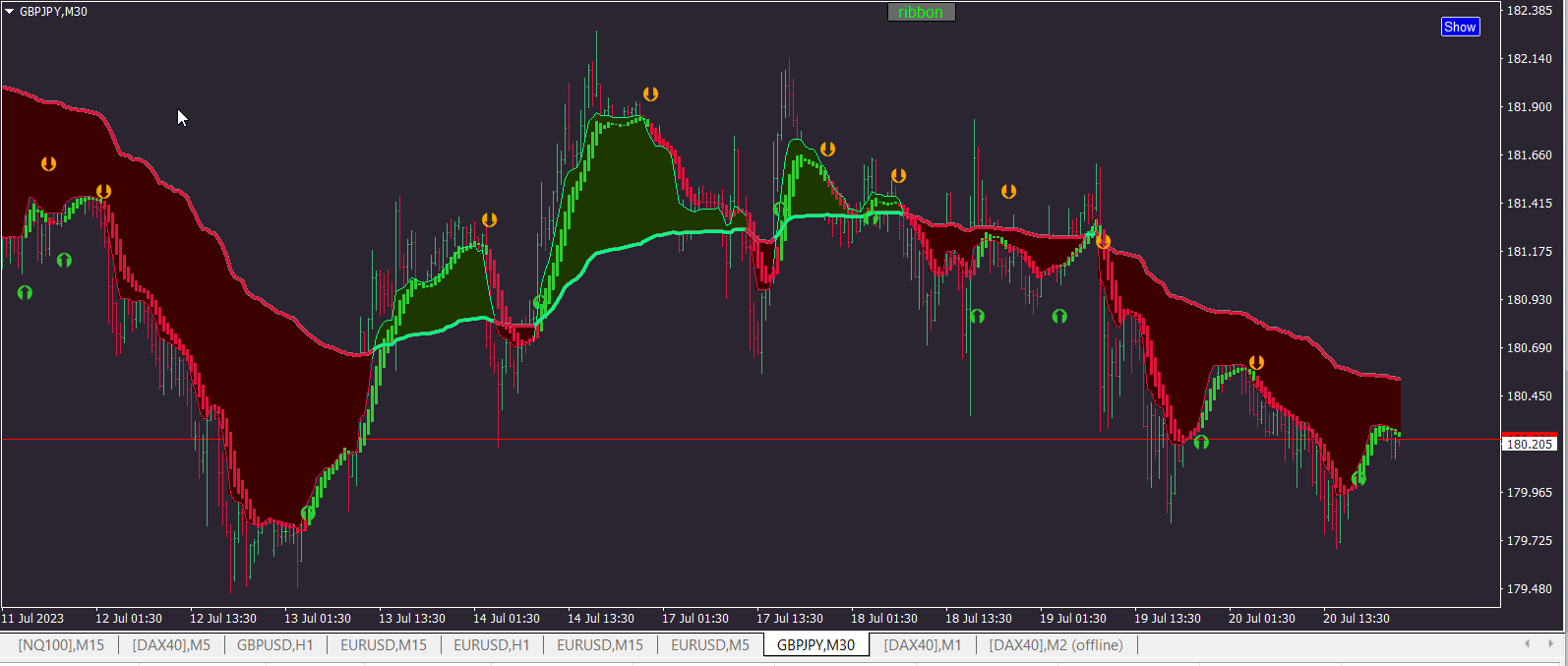Click the blue Show button

tap(1460, 27)
